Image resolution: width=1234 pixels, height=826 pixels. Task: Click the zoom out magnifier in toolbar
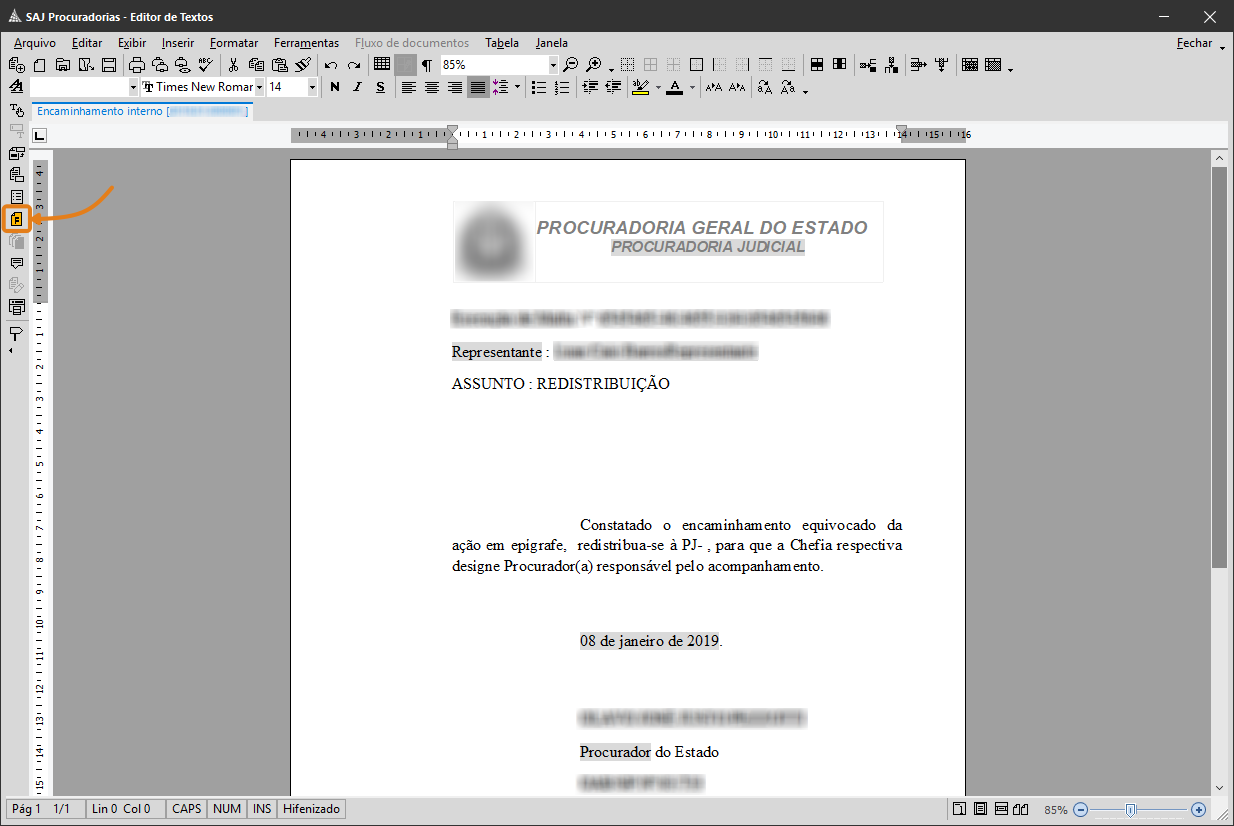[x=571, y=65]
